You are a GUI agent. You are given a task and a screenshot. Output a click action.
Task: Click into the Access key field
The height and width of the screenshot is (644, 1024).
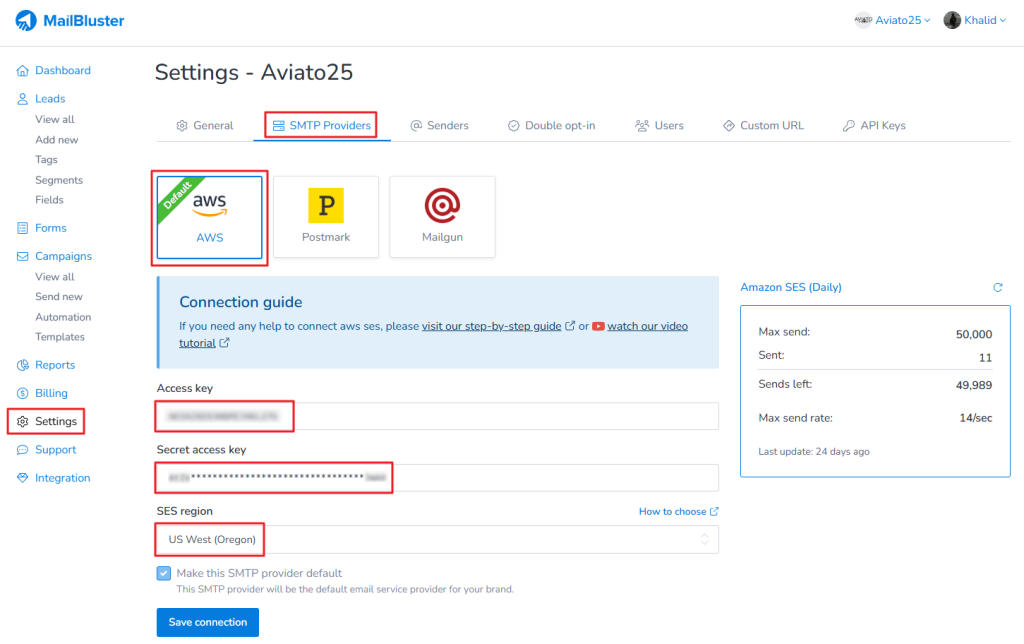click(438, 416)
